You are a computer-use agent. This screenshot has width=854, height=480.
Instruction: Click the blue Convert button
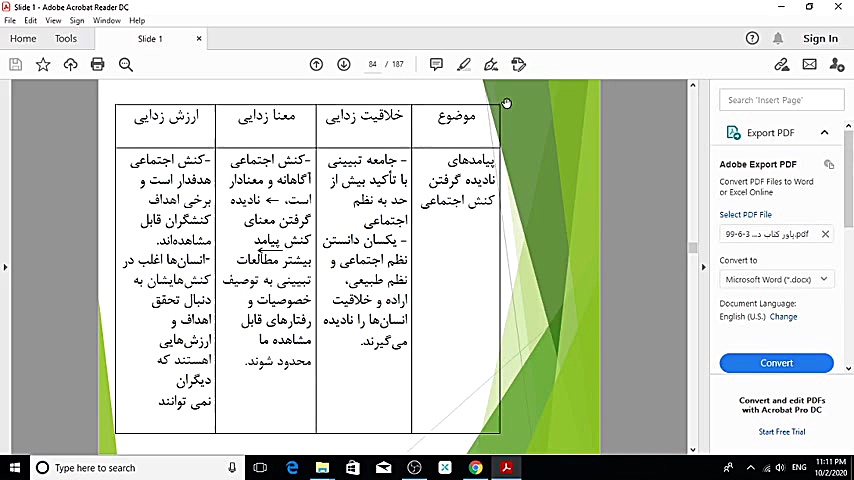point(776,363)
